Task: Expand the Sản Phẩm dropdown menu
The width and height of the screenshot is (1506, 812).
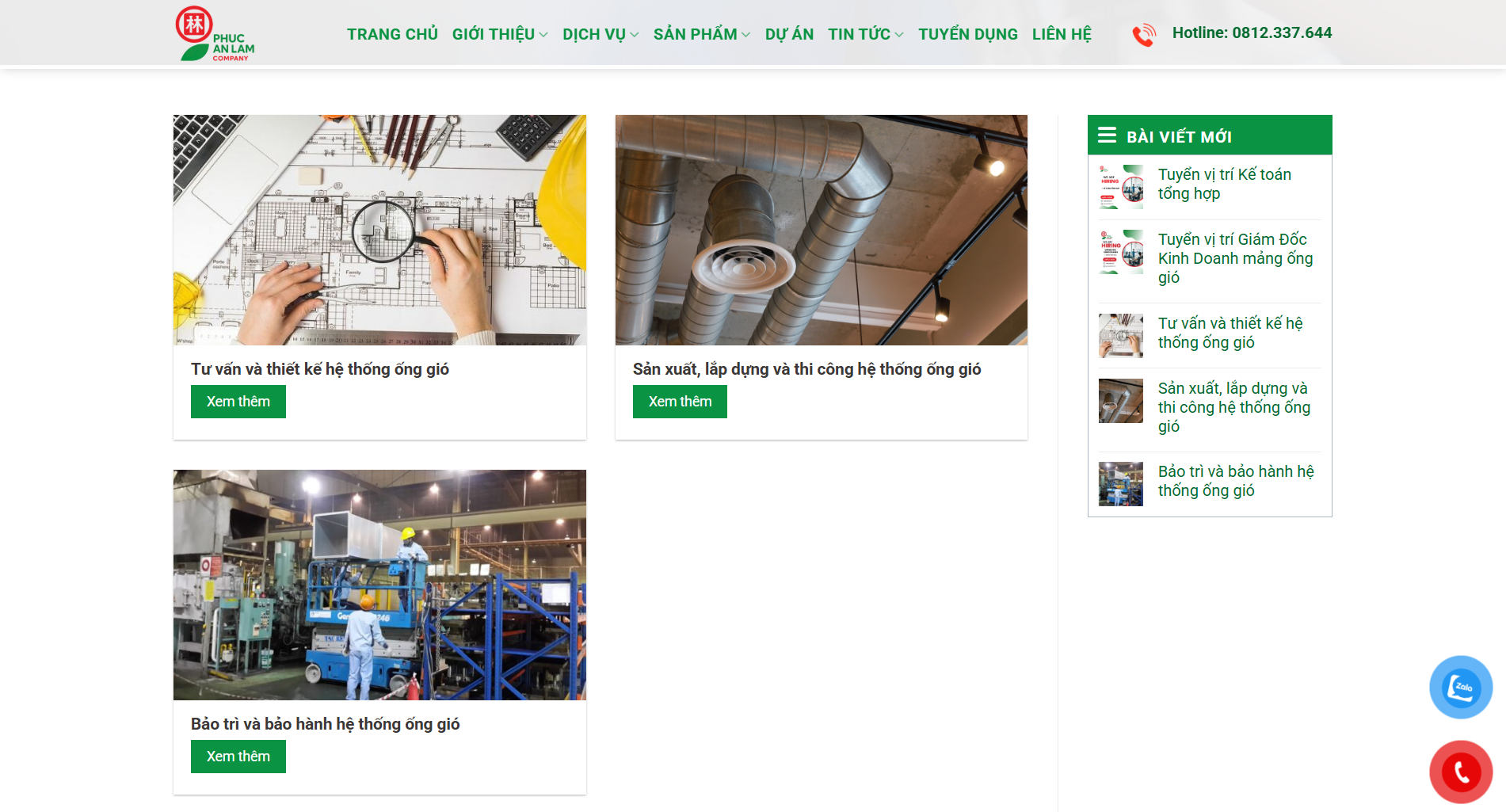Action: pyautogui.click(x=701, y=34)
